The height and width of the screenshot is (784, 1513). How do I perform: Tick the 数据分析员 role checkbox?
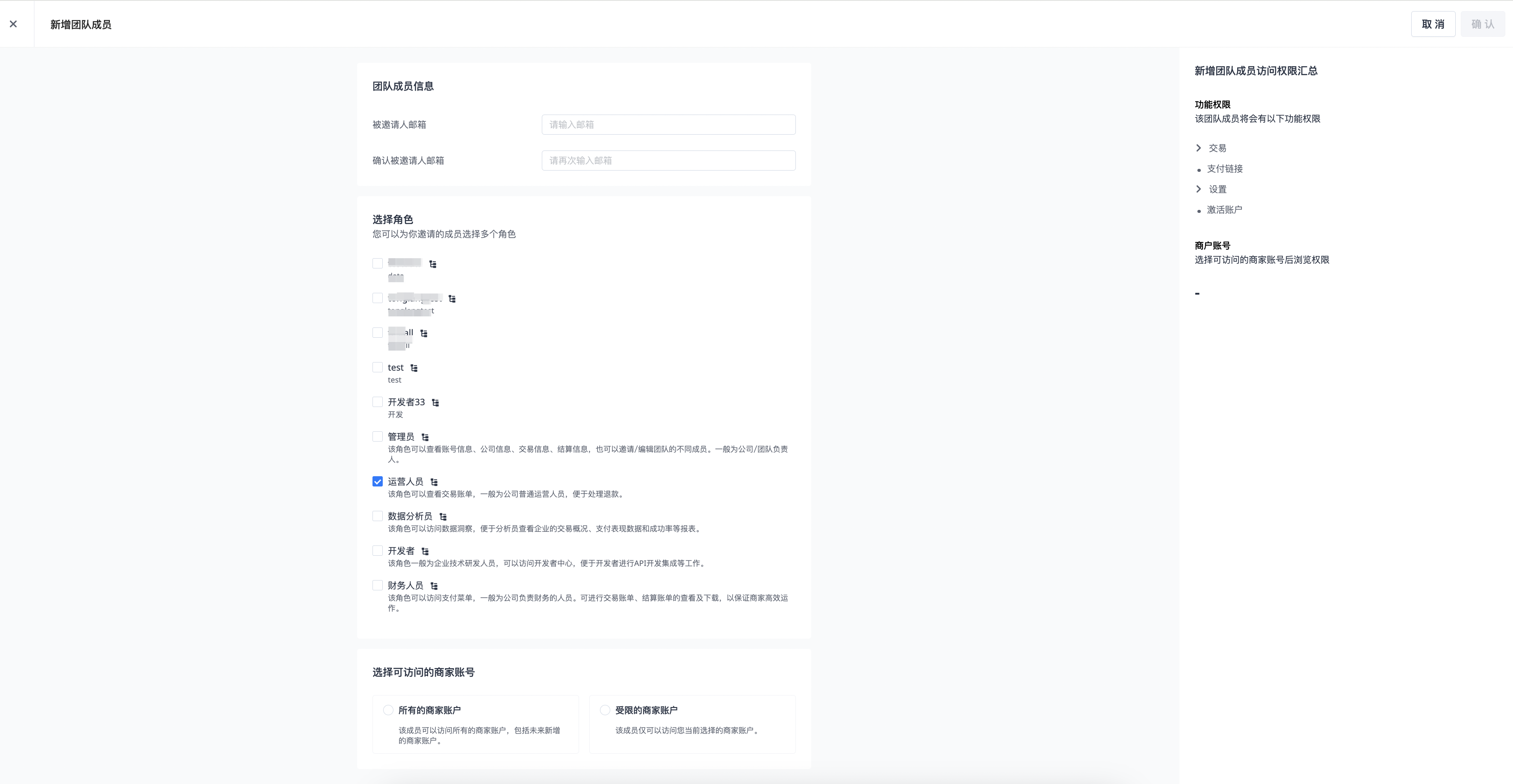tap(378, 516)
